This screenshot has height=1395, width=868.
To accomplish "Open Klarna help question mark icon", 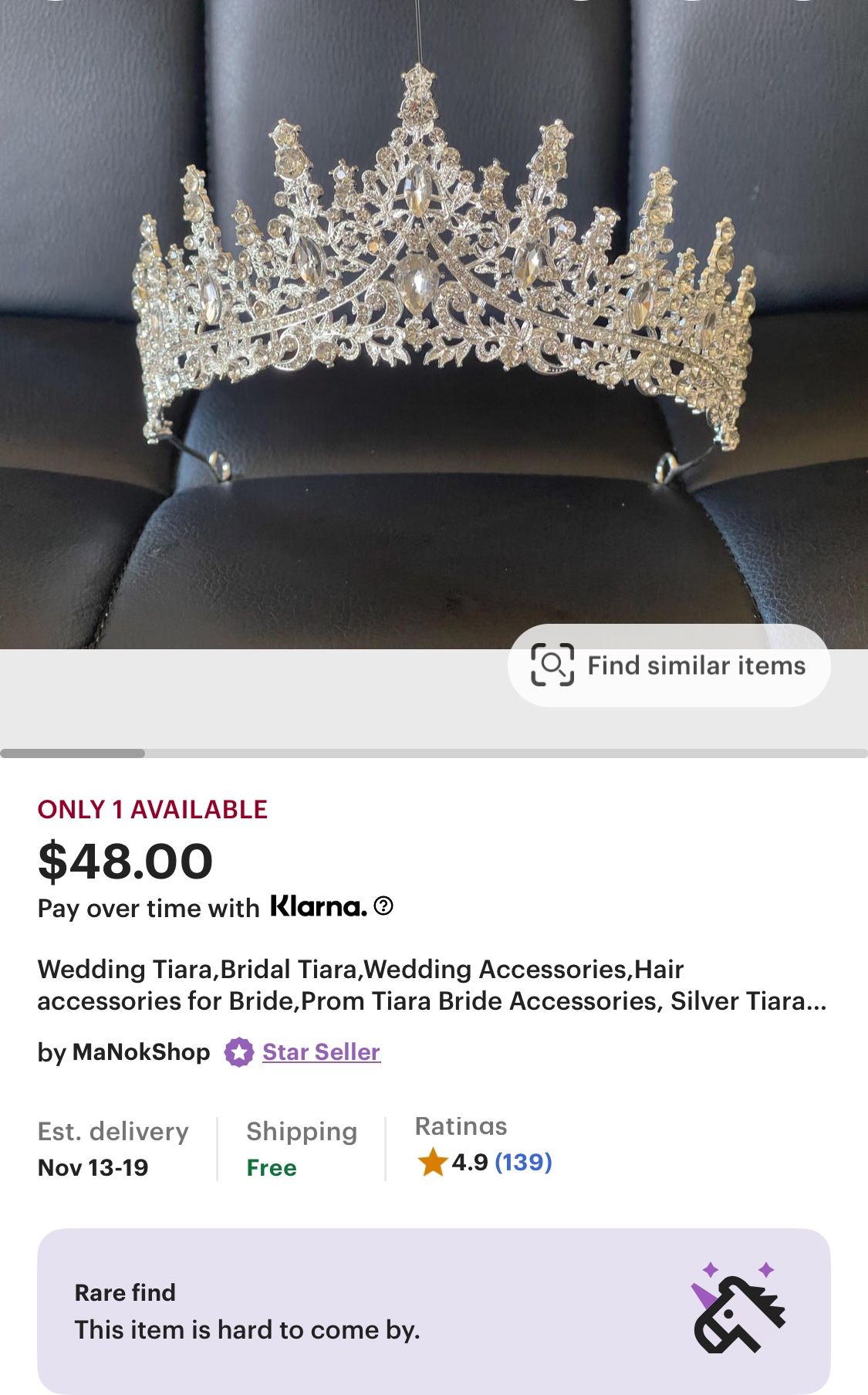I will point(383,906).
